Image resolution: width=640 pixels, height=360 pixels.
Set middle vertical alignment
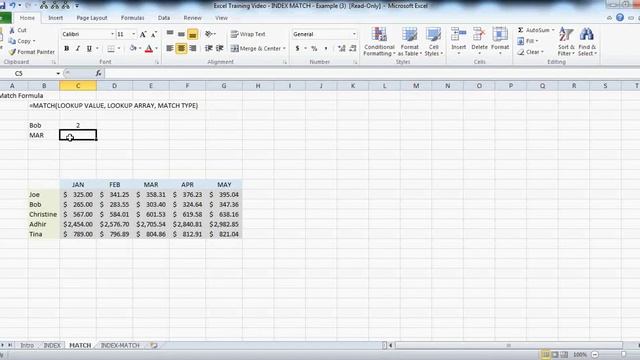tap(181, 34)
